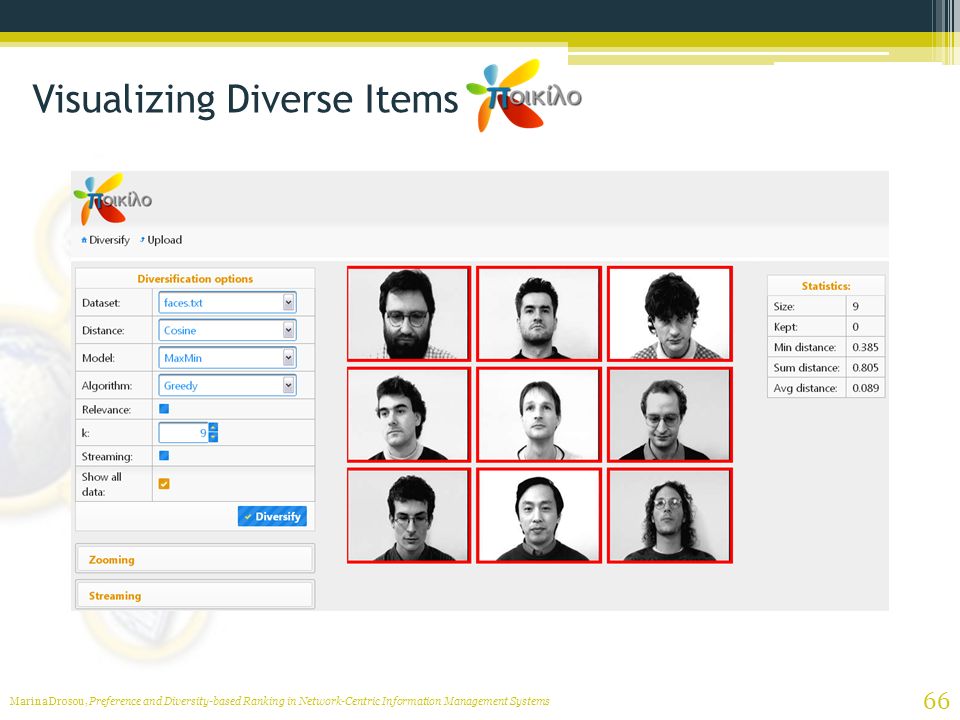Open the Distance dropdown showing Cosine

(227, 330)
